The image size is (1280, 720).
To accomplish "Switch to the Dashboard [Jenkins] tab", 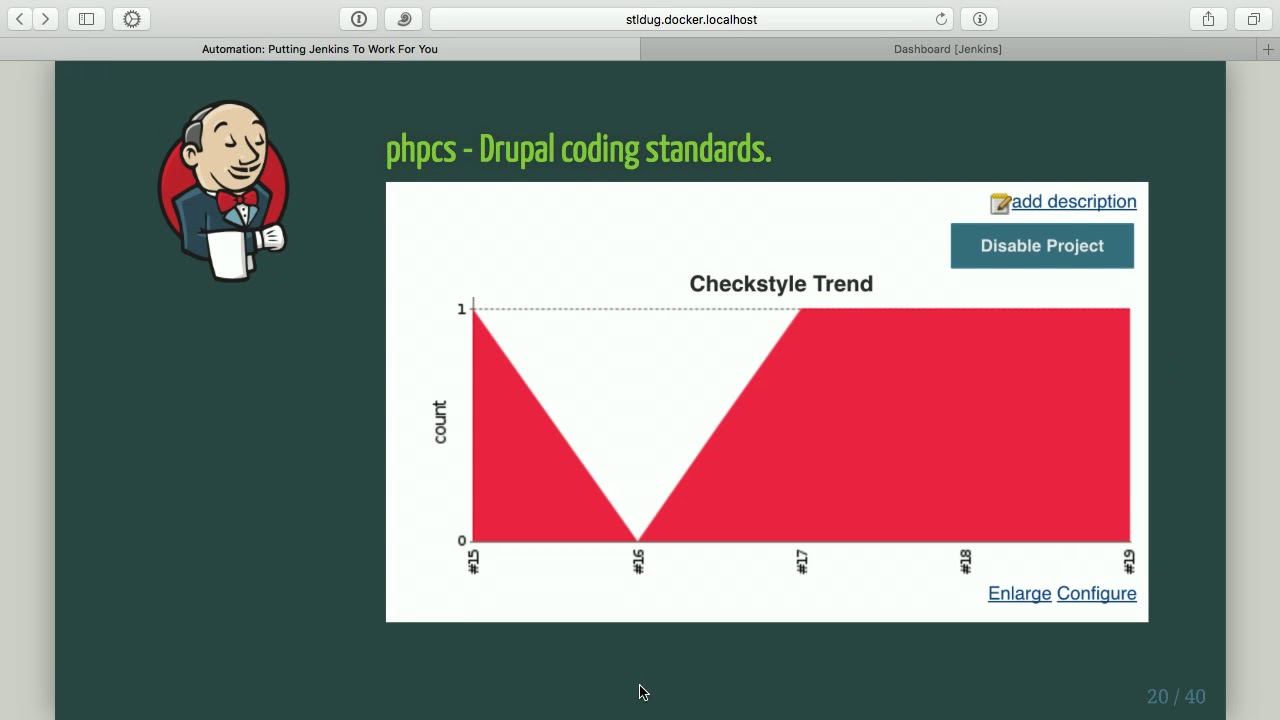I will [x=948, y=49].
